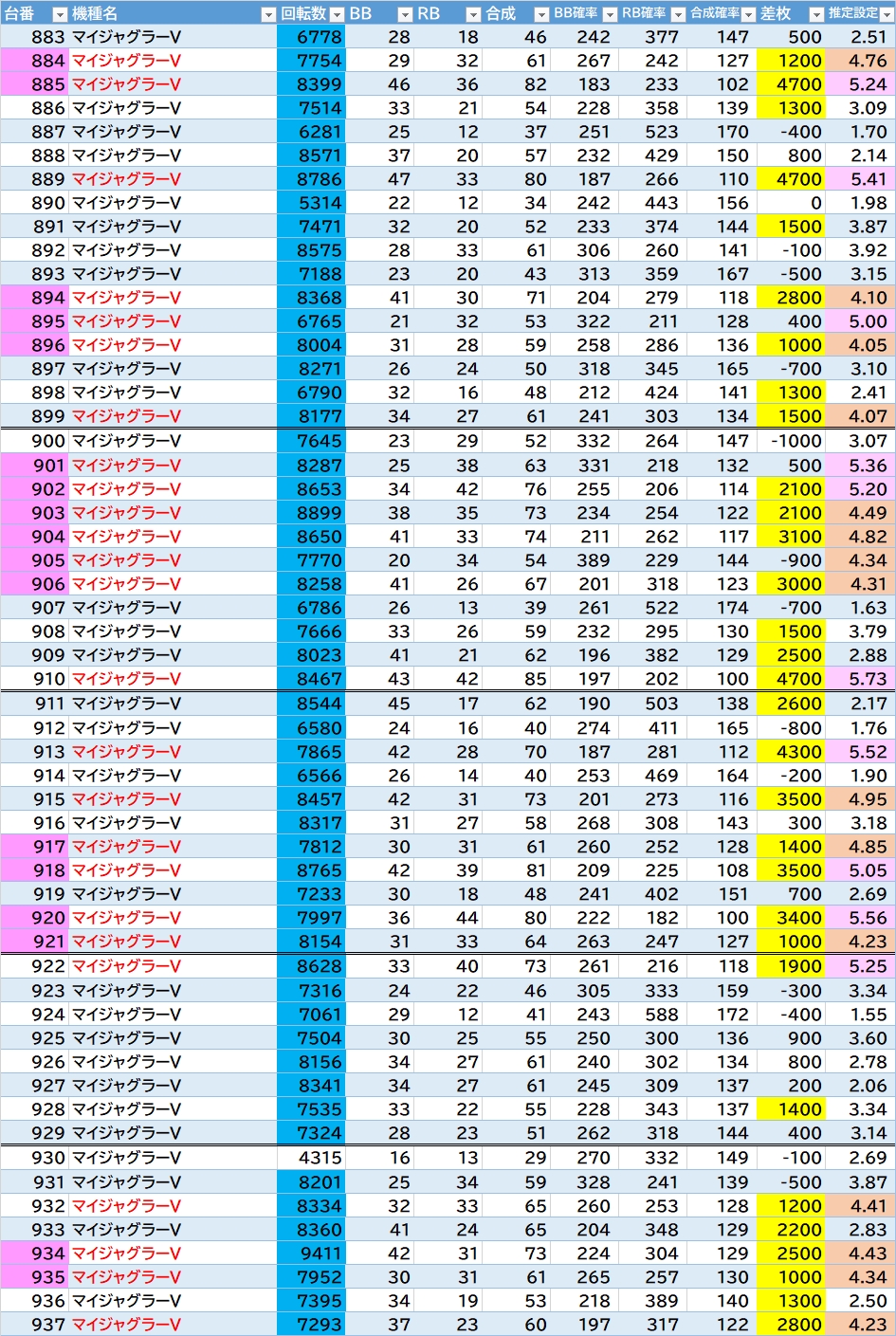Click rotation count 8653 in row 902

pos(311,489)
